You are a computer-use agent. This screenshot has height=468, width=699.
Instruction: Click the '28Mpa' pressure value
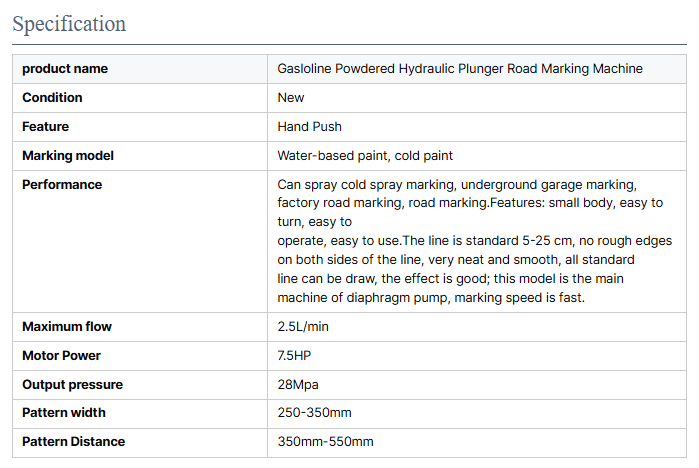coord(298,385)
